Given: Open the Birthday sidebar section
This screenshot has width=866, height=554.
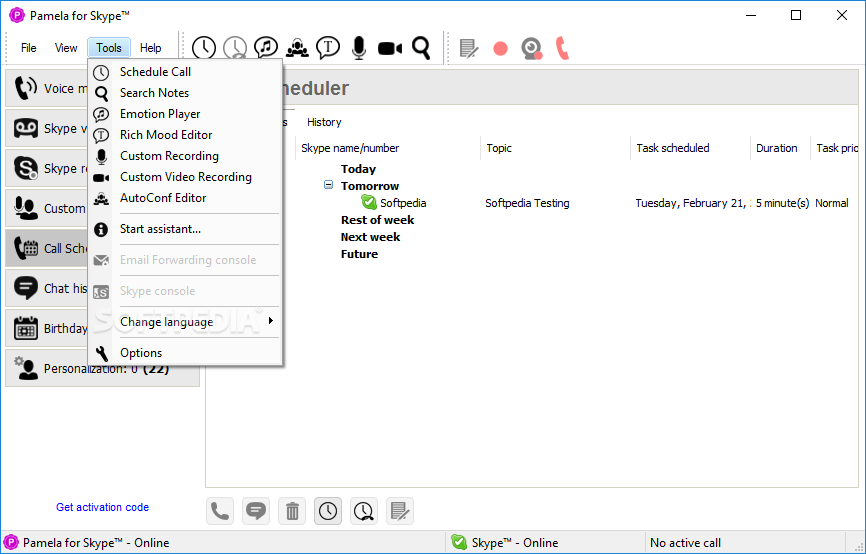Looking at the screenshot, I should tap(47, 329).
